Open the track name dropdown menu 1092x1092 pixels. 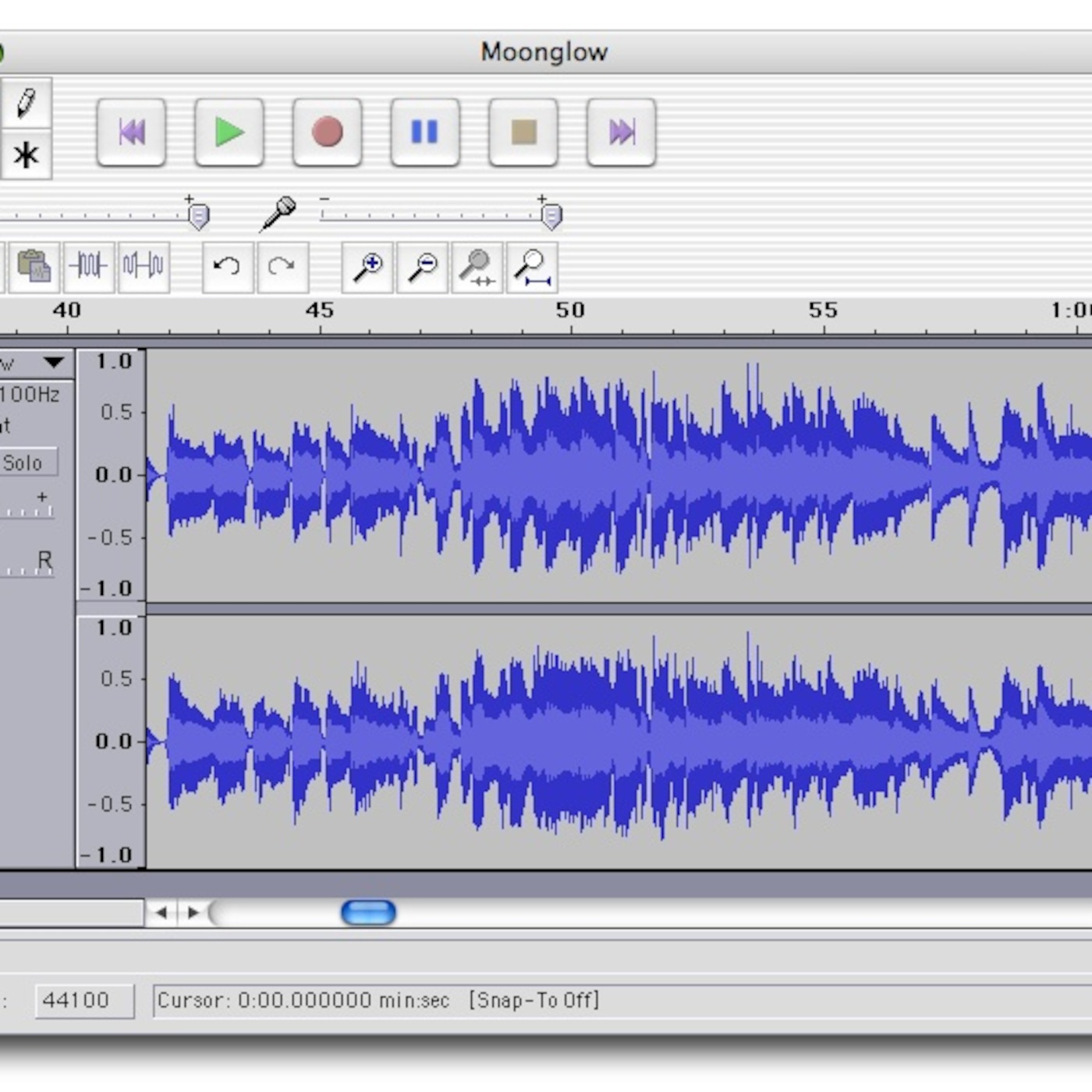pos(53,361)
